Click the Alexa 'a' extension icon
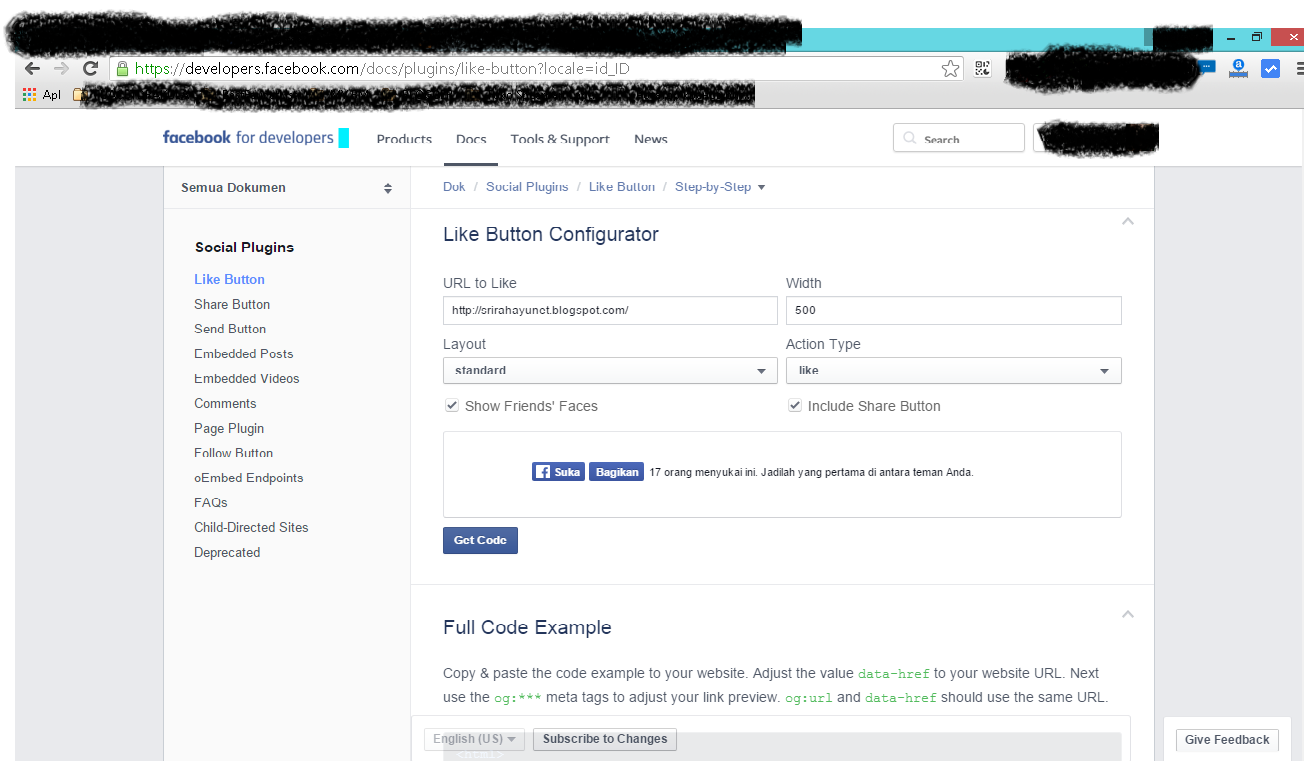This screenshot has width=1304, height=768. tap(1239, 68)
